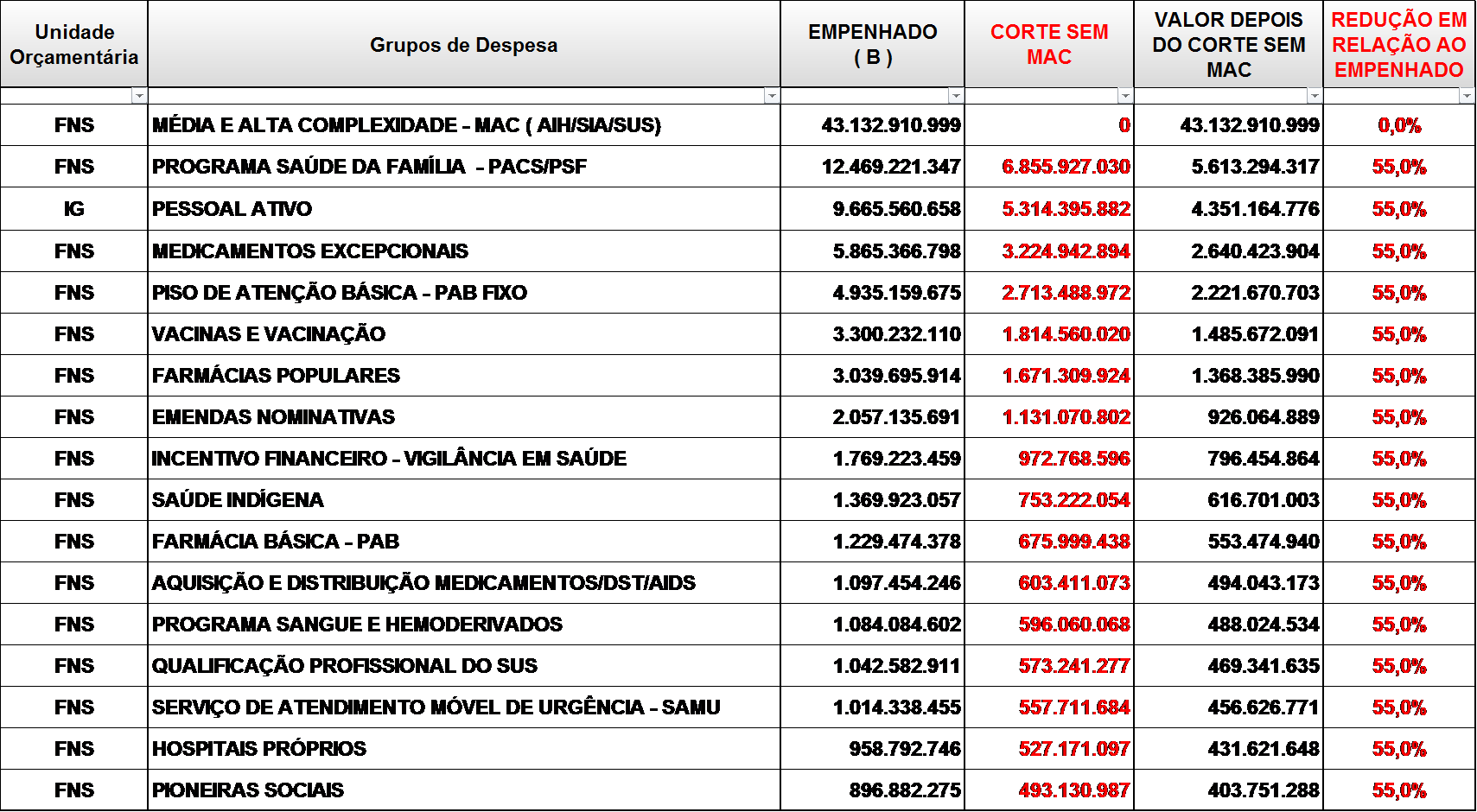
Task: Open the REDUÇÃO EM RELAÇÃO filter dropdown
Action: coord(1467,96)
